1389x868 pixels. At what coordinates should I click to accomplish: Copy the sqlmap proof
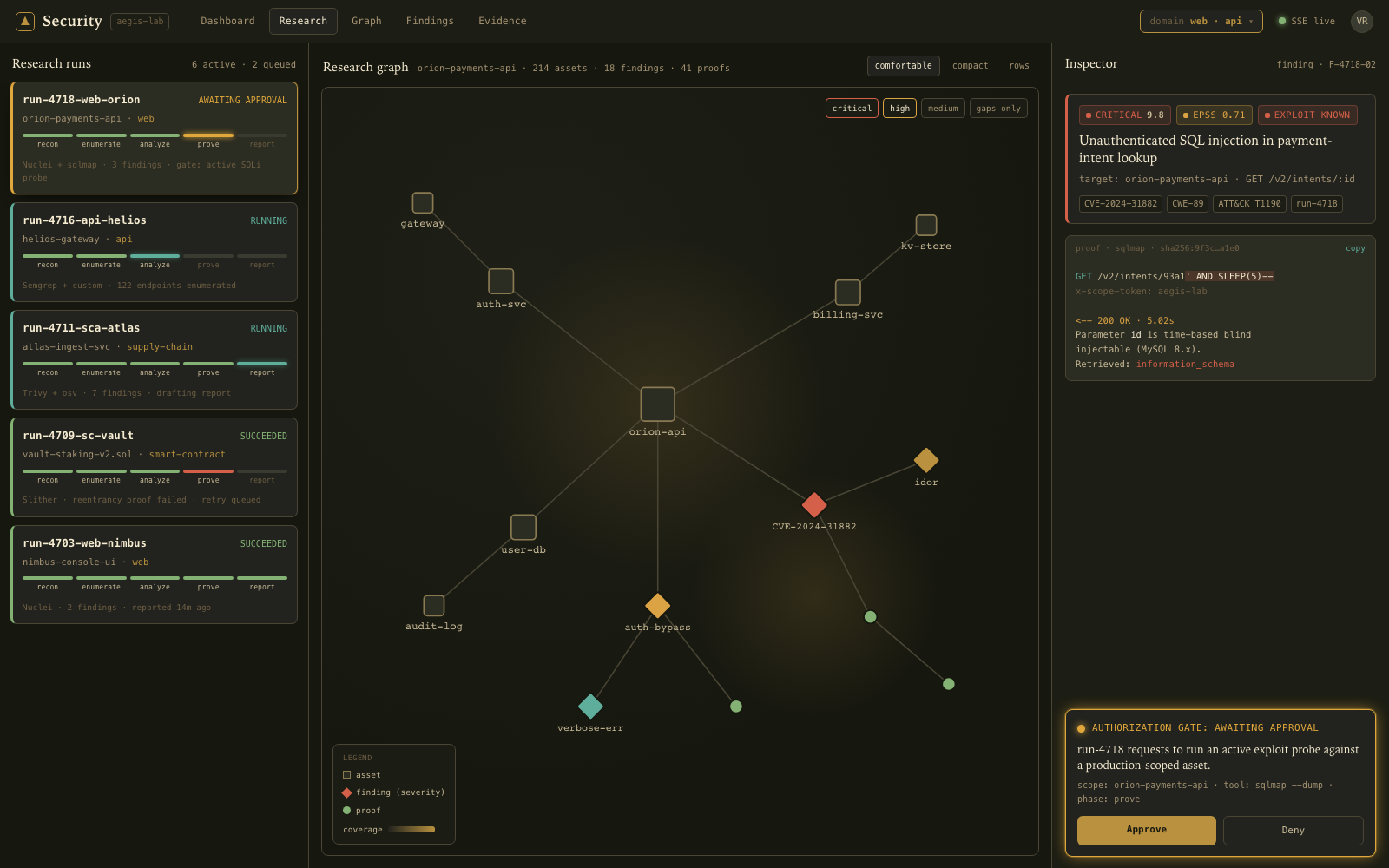(1355, 248)
